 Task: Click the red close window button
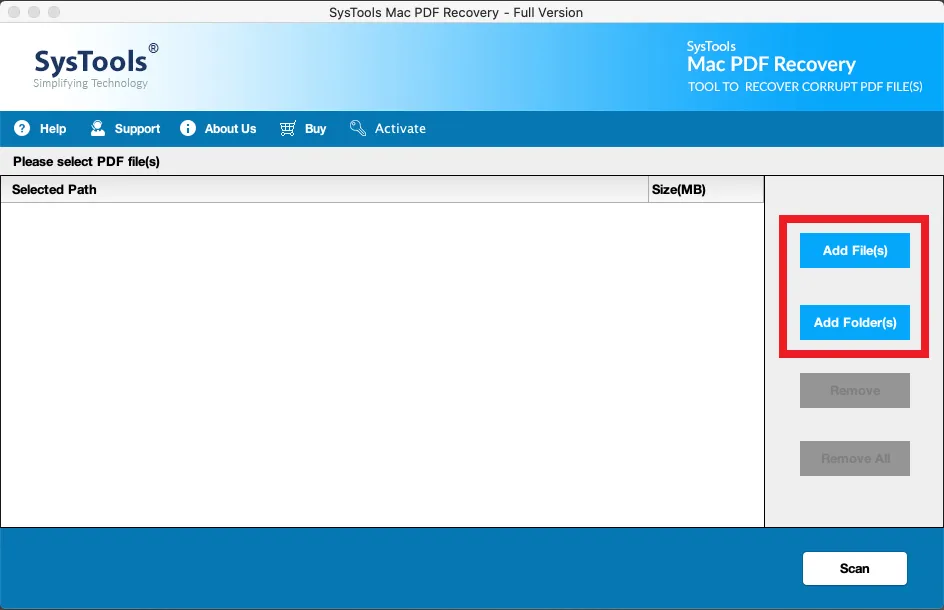tap(14, 12)
